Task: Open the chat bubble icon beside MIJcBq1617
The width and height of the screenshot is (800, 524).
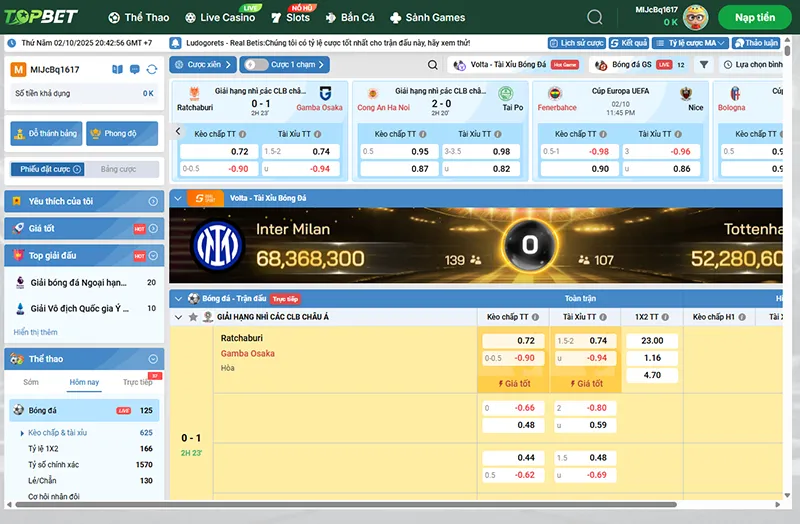Action: pyautogui.click(x=135, y=69)
